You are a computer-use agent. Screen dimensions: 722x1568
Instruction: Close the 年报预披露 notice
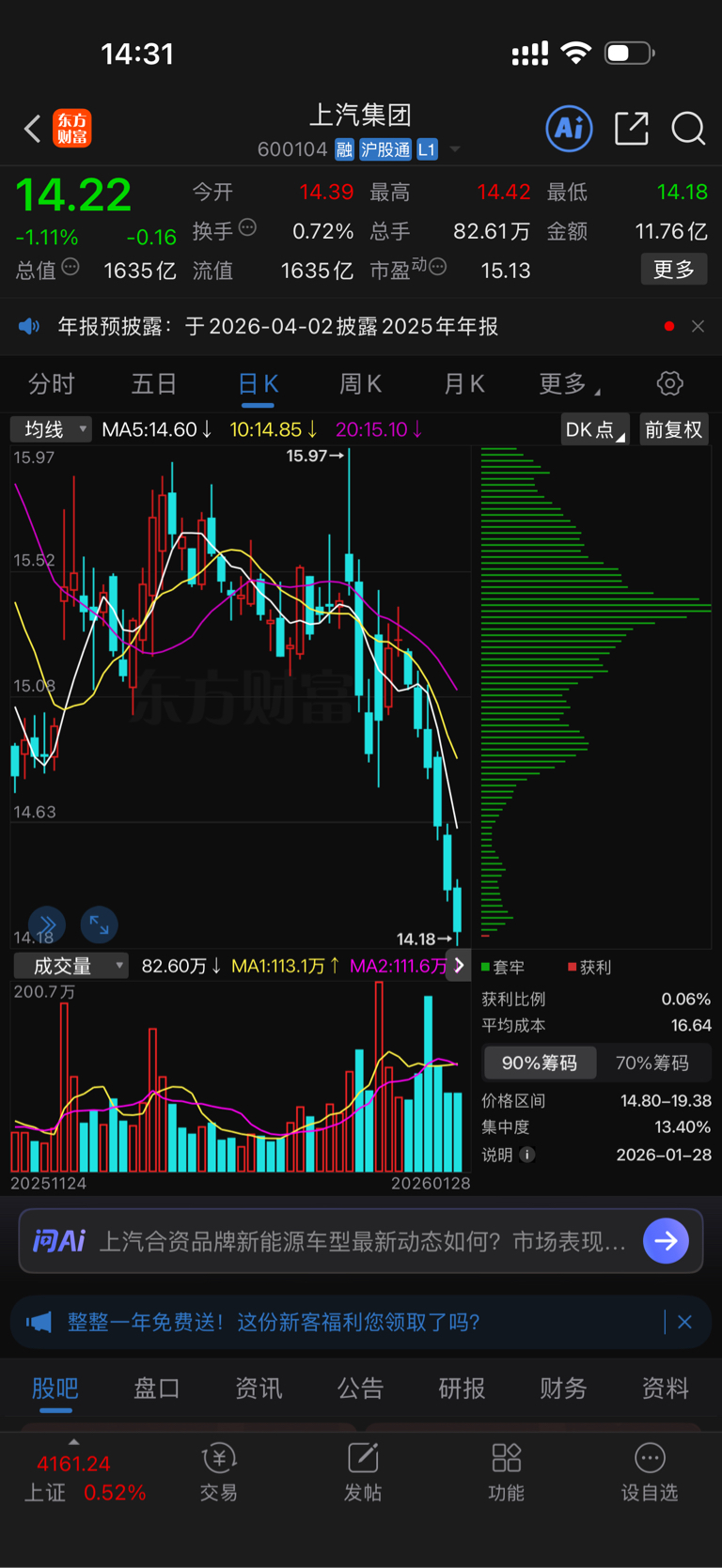click(x=698, y=326)
